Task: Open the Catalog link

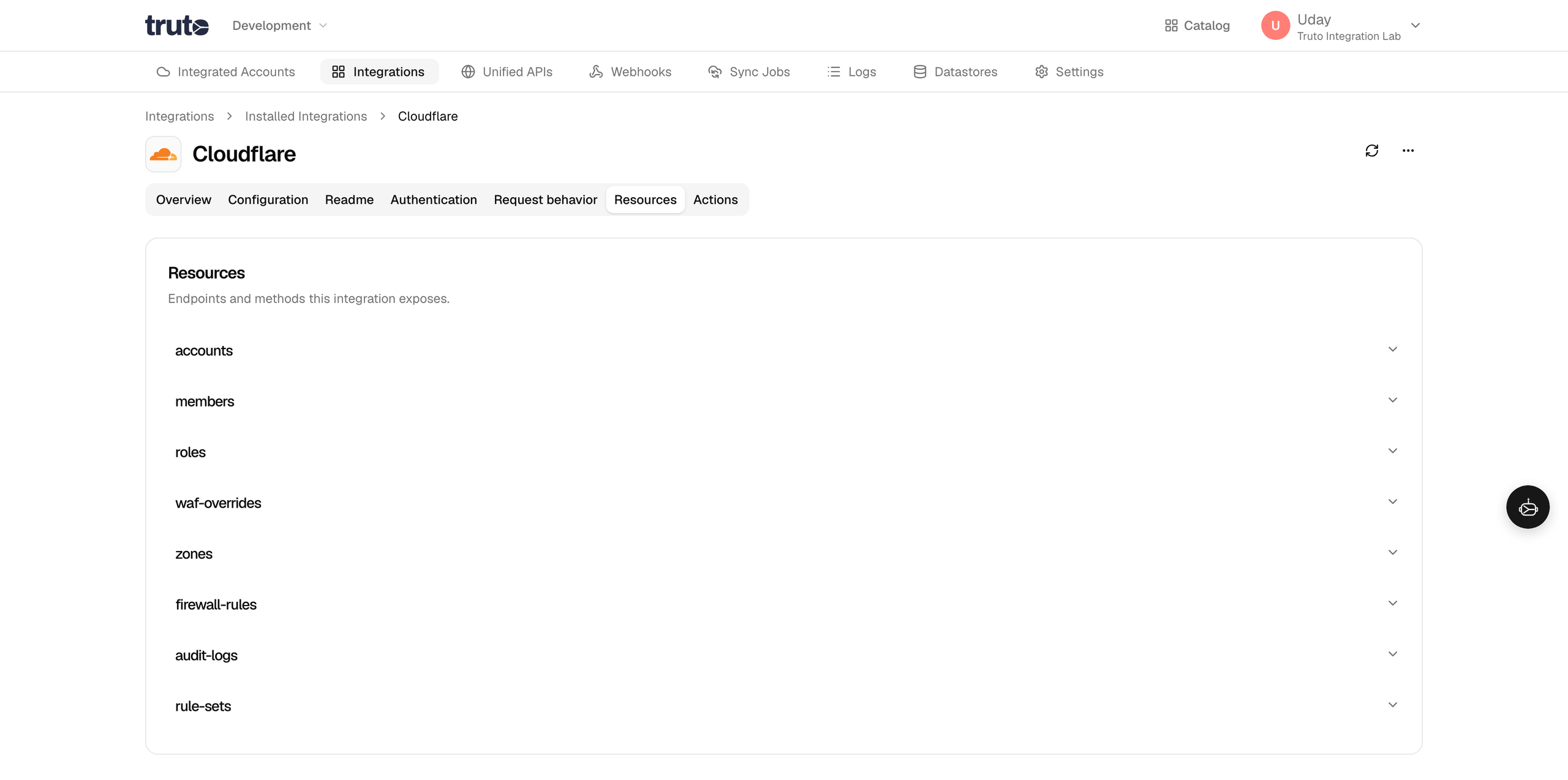Action: [1197, 25]
